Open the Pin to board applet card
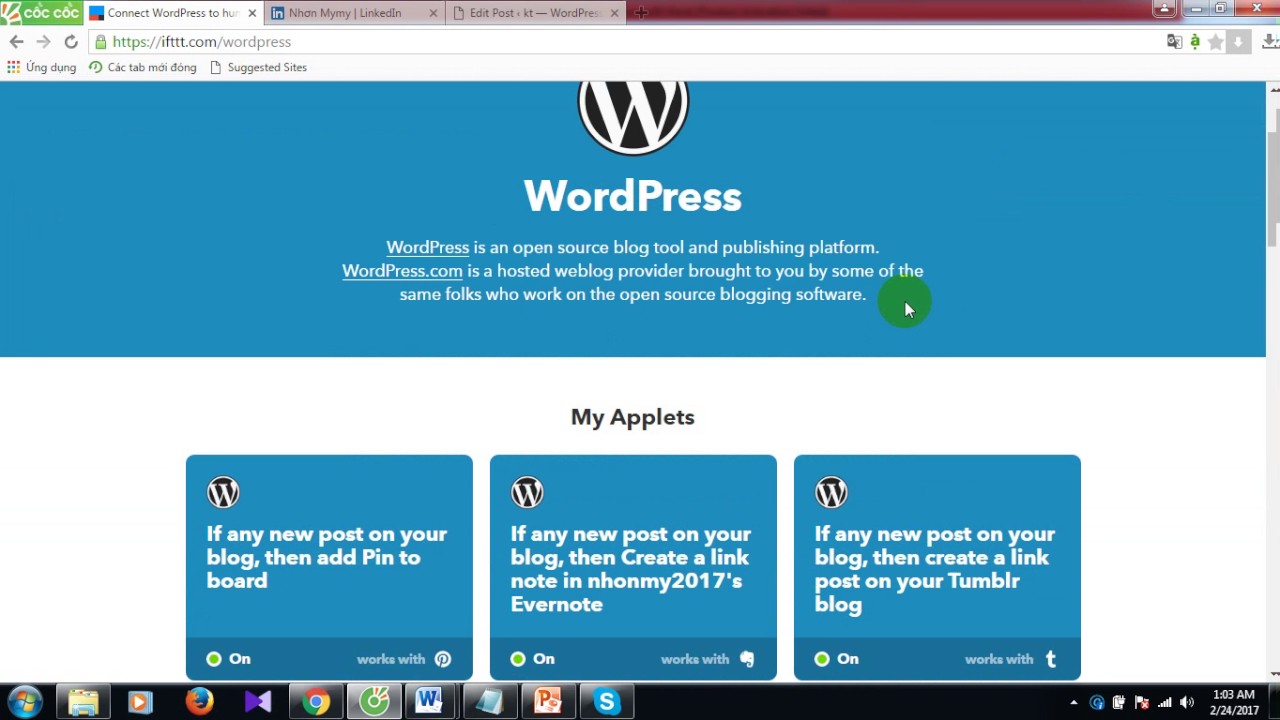Screen dimensions: 1280x720 point(329,567)
